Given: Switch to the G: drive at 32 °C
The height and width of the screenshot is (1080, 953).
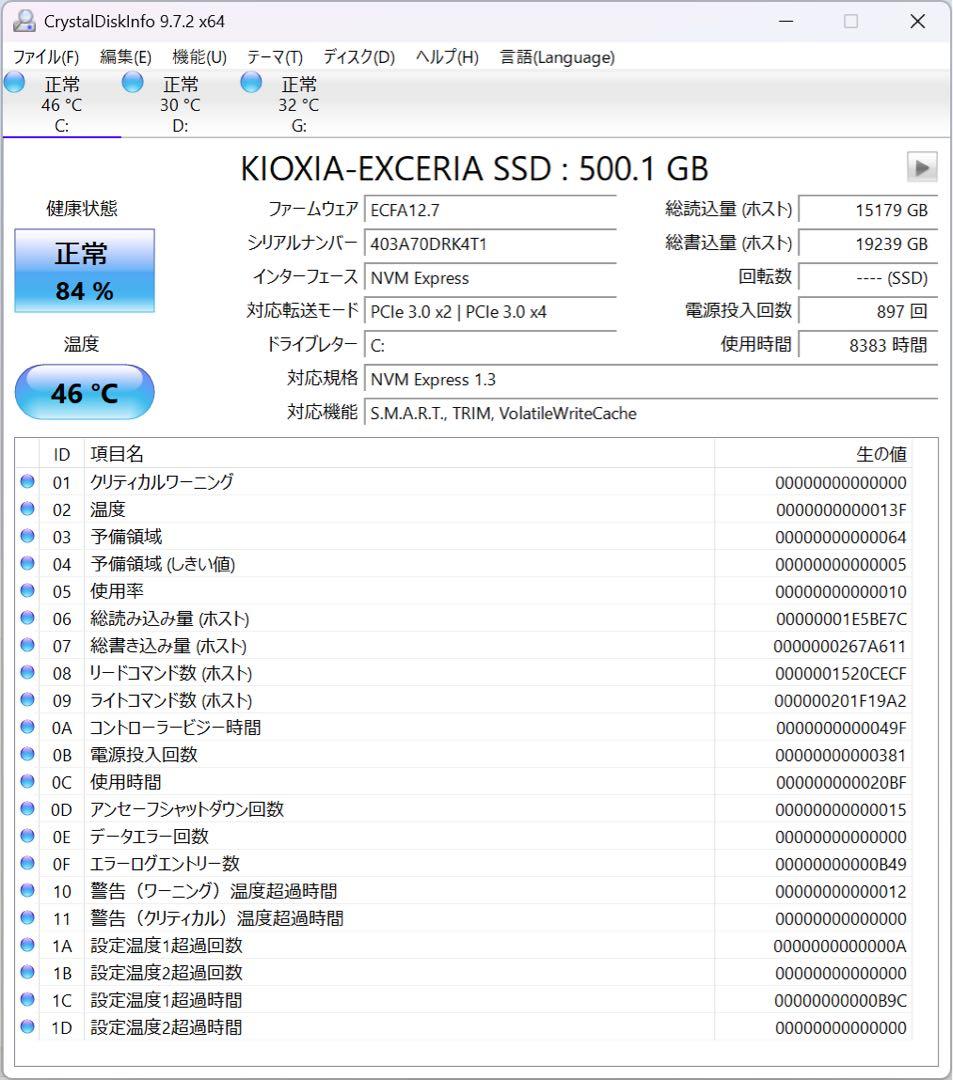Looking at the screenshot, I should 298,104.
